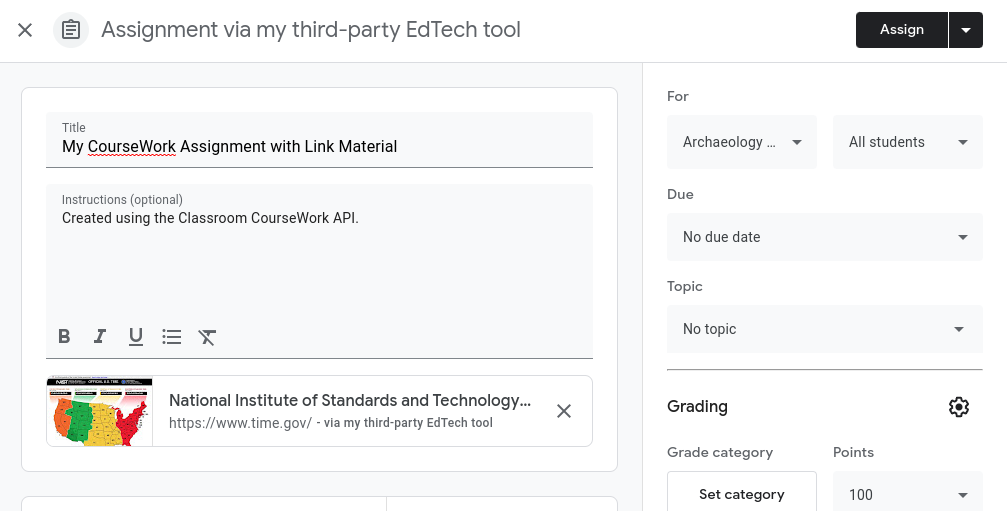This screenshot has width=1007, height=511.
Task: Toggle bold formatting in instructions
Action: click(x=64, y=337)
